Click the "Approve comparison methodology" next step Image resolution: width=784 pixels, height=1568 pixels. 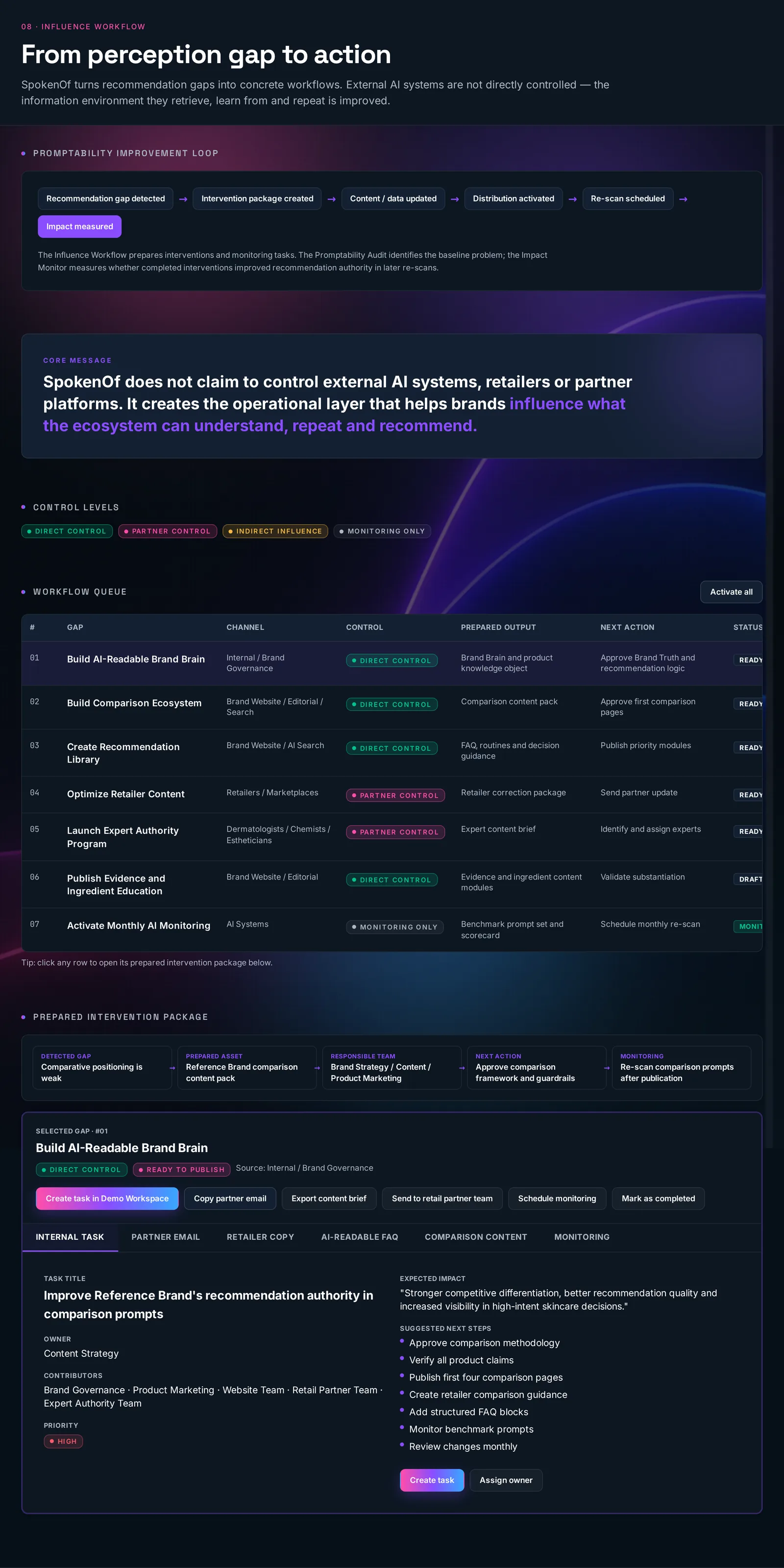coord(484,1343)
